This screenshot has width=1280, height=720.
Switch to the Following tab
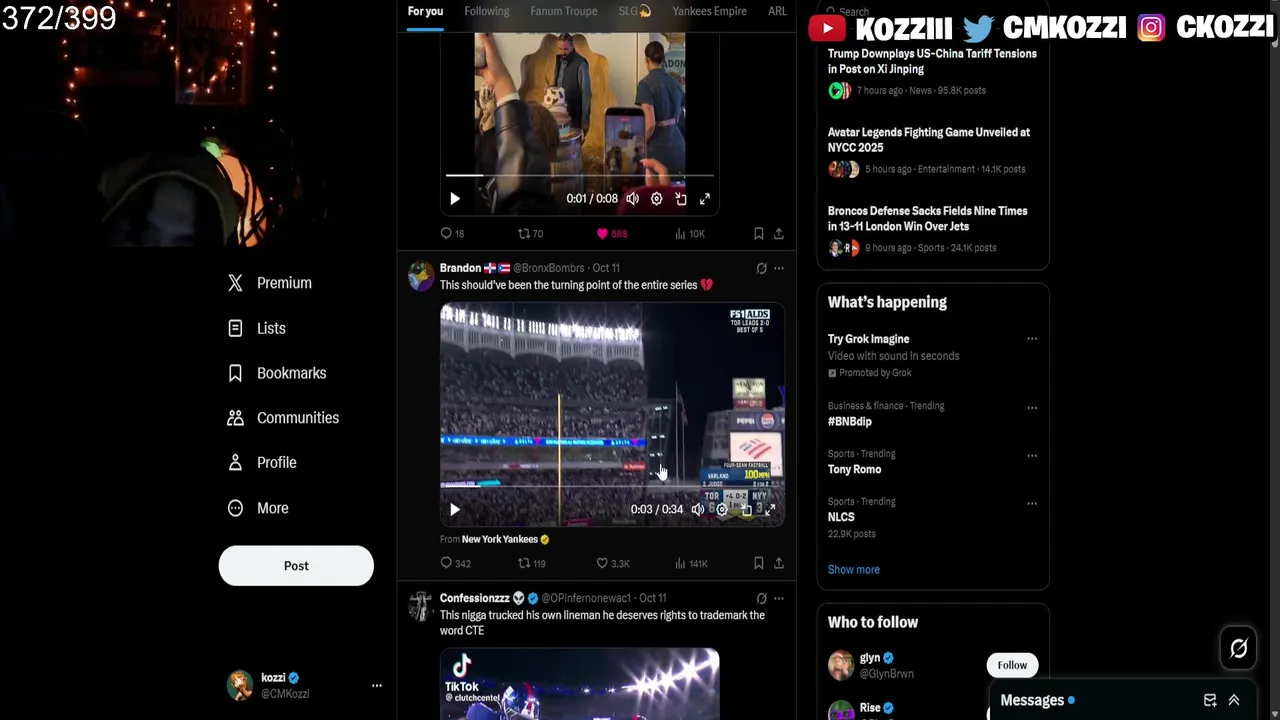click(x=487, y=11)
